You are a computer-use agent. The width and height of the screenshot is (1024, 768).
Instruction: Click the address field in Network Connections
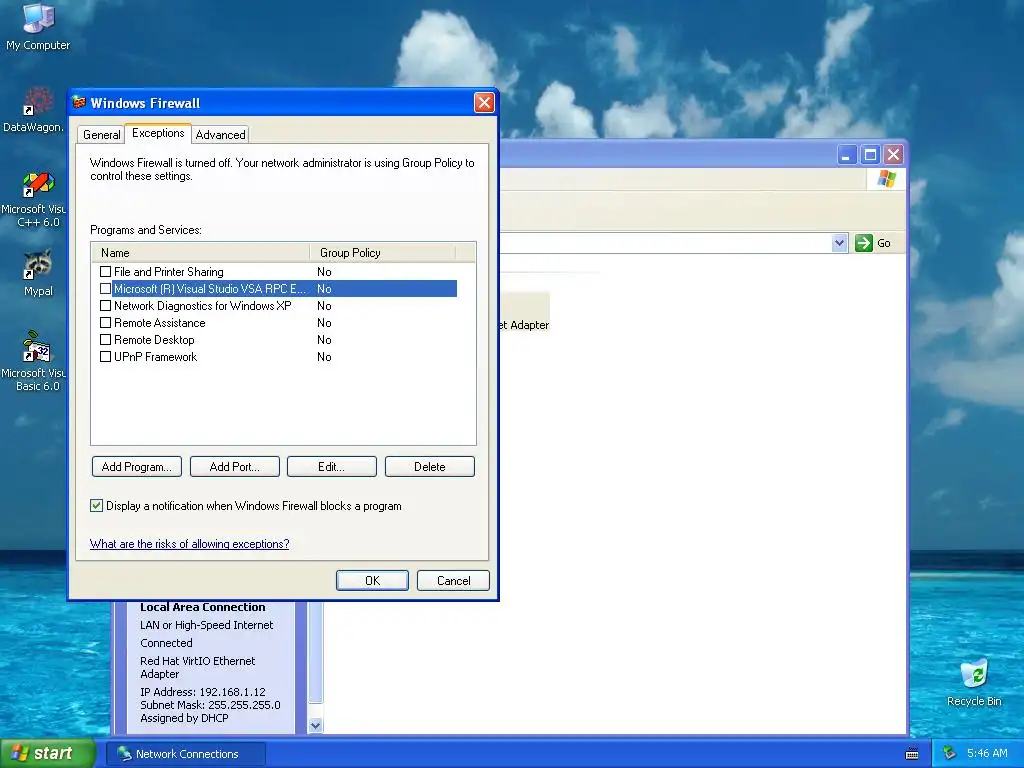(665, 243)
